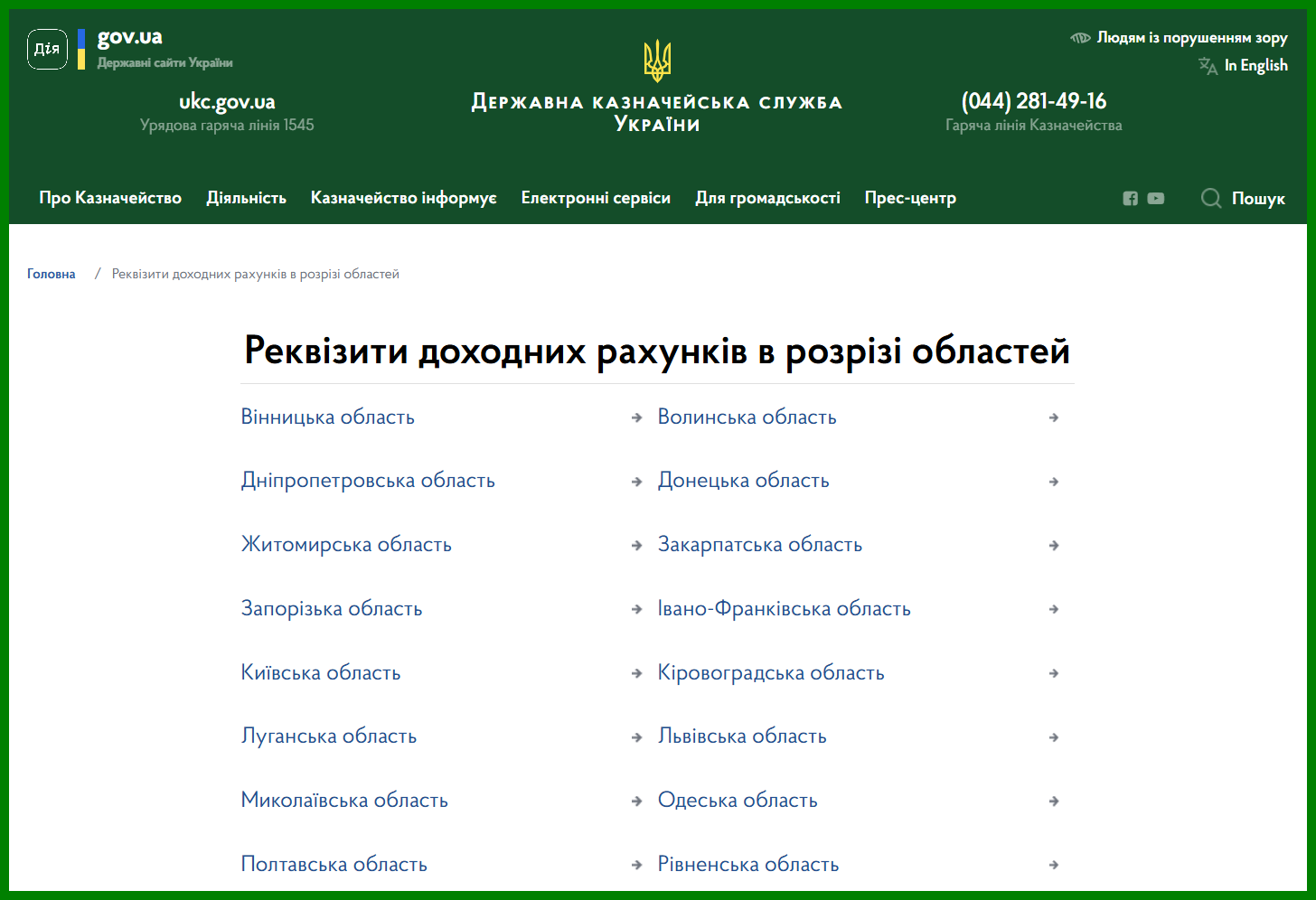Open the Івано-Франківська область link
Screen dimensions: 1316x900
point(784,609)
